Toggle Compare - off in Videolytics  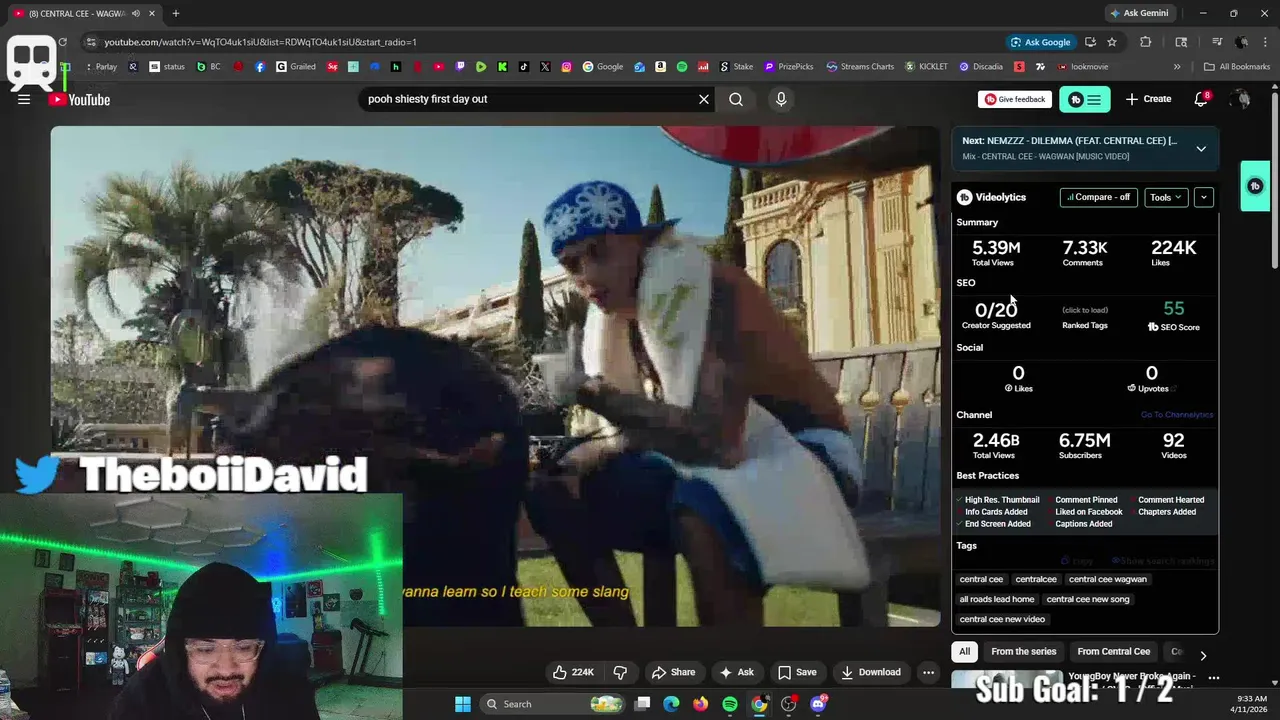[1098, 197]
